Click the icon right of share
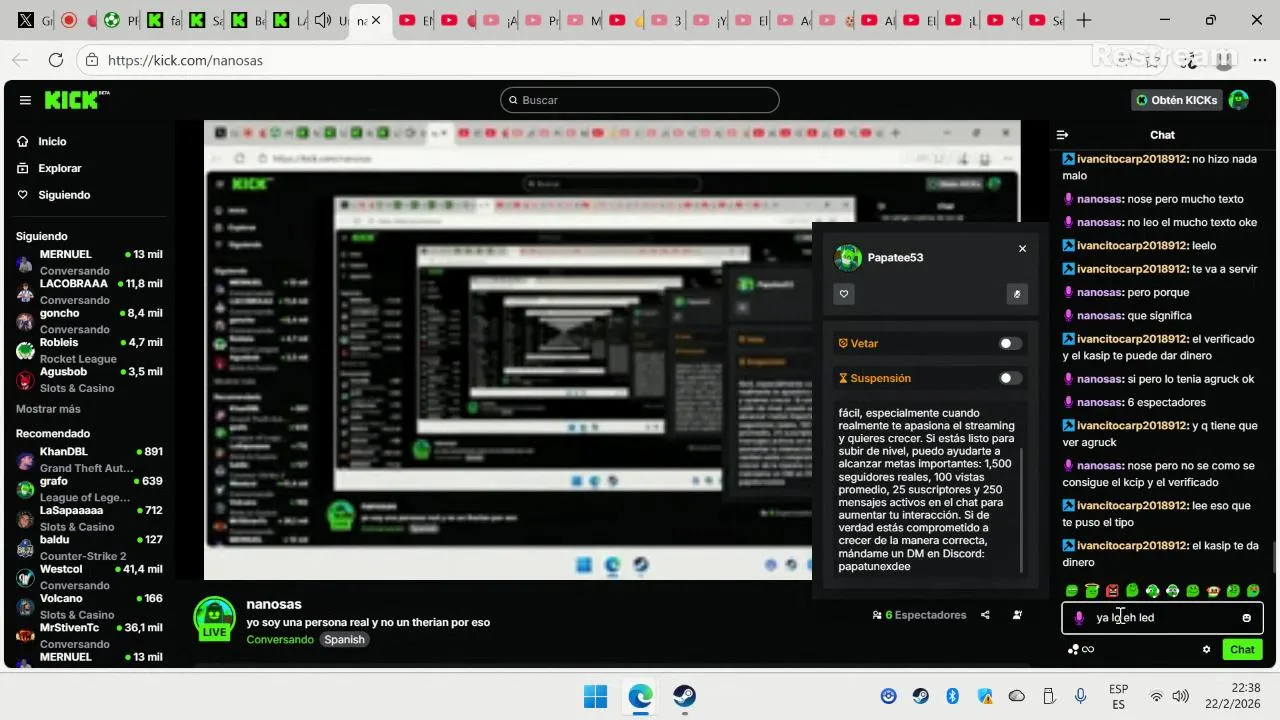 coord(1017,615)
